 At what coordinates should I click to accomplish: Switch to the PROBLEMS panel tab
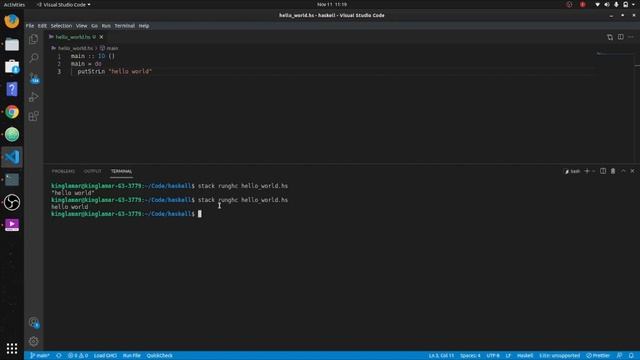click(x=63, y=171)
